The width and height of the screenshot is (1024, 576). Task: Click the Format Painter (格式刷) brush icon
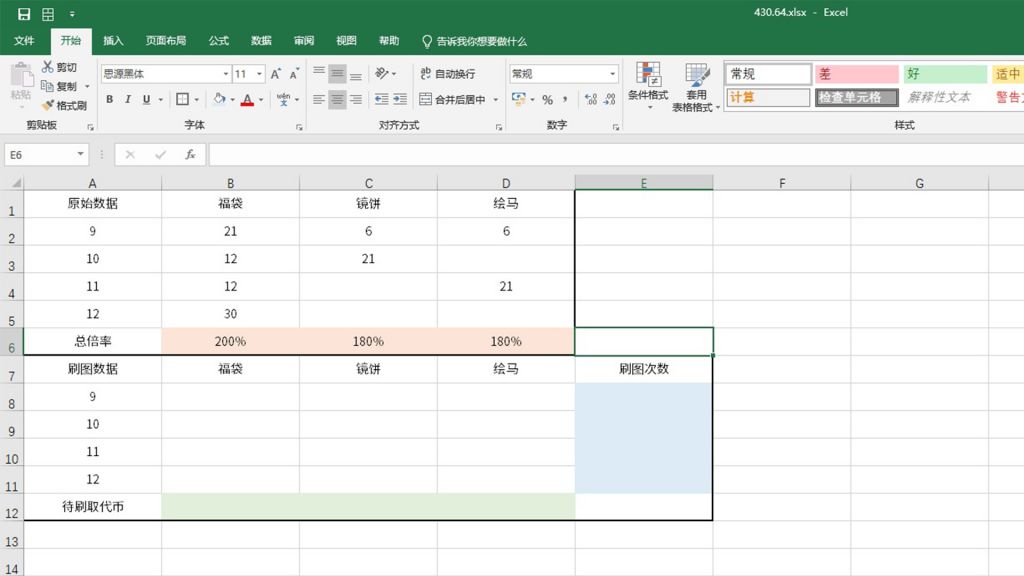tap(47, 105)
